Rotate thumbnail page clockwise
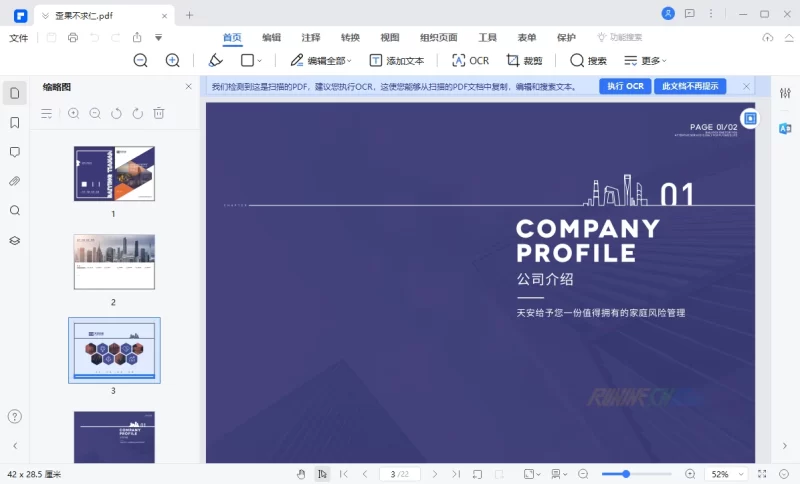This screenshot has height=484, width=800. (x=137, y=114)
